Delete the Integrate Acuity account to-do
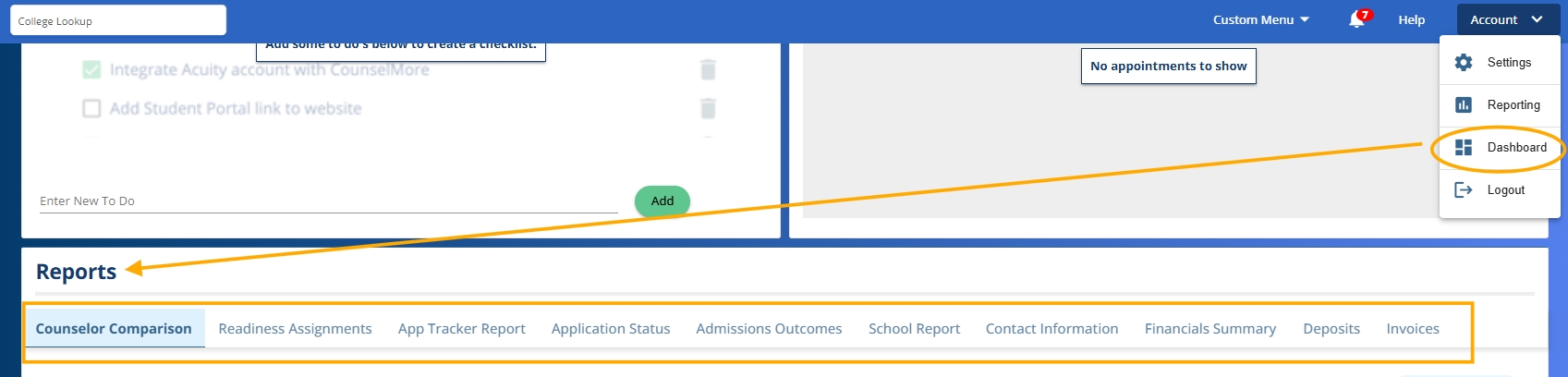 (708, 69)
